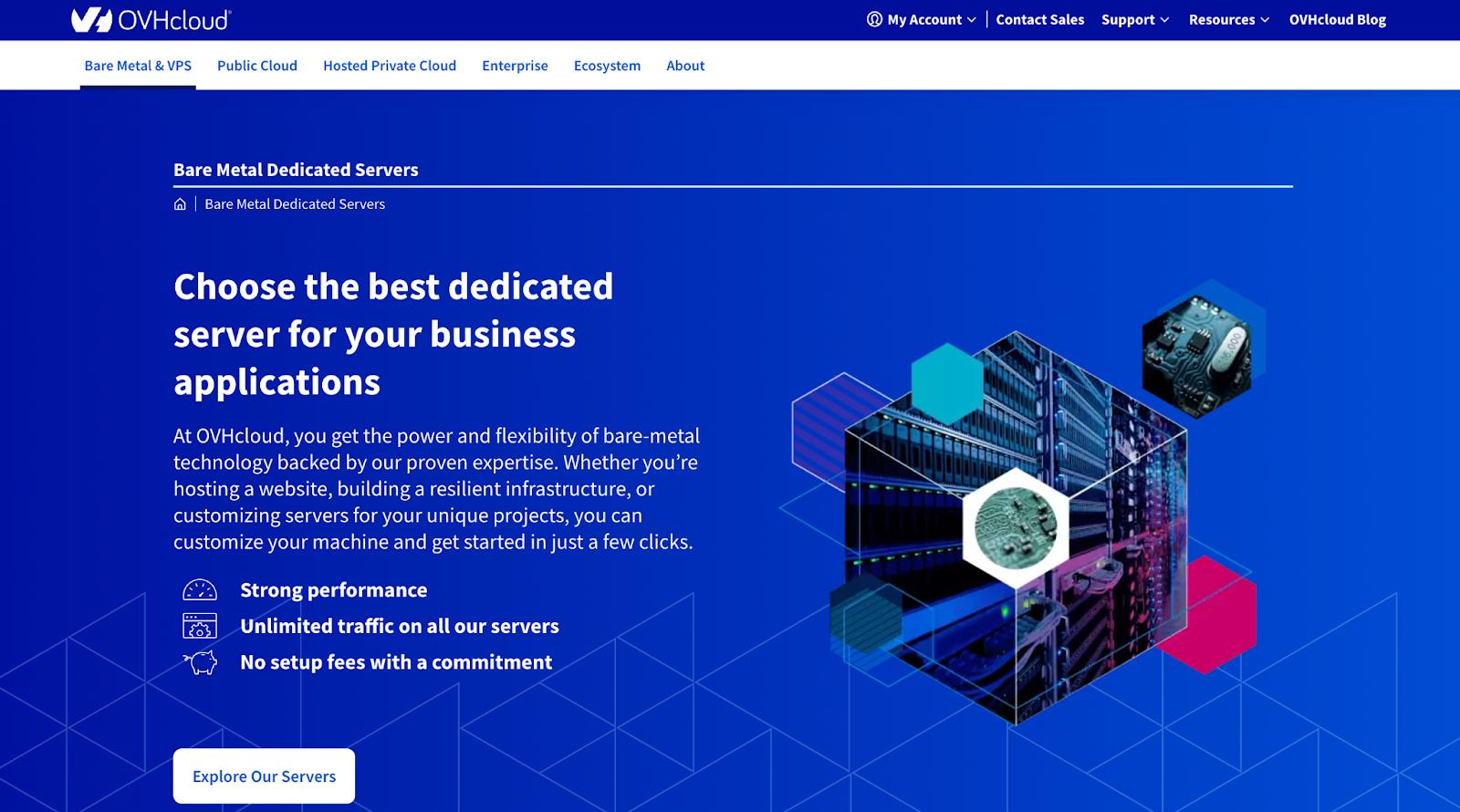Click the Unlimited traffic browser-gear icon

pos(200,626)
